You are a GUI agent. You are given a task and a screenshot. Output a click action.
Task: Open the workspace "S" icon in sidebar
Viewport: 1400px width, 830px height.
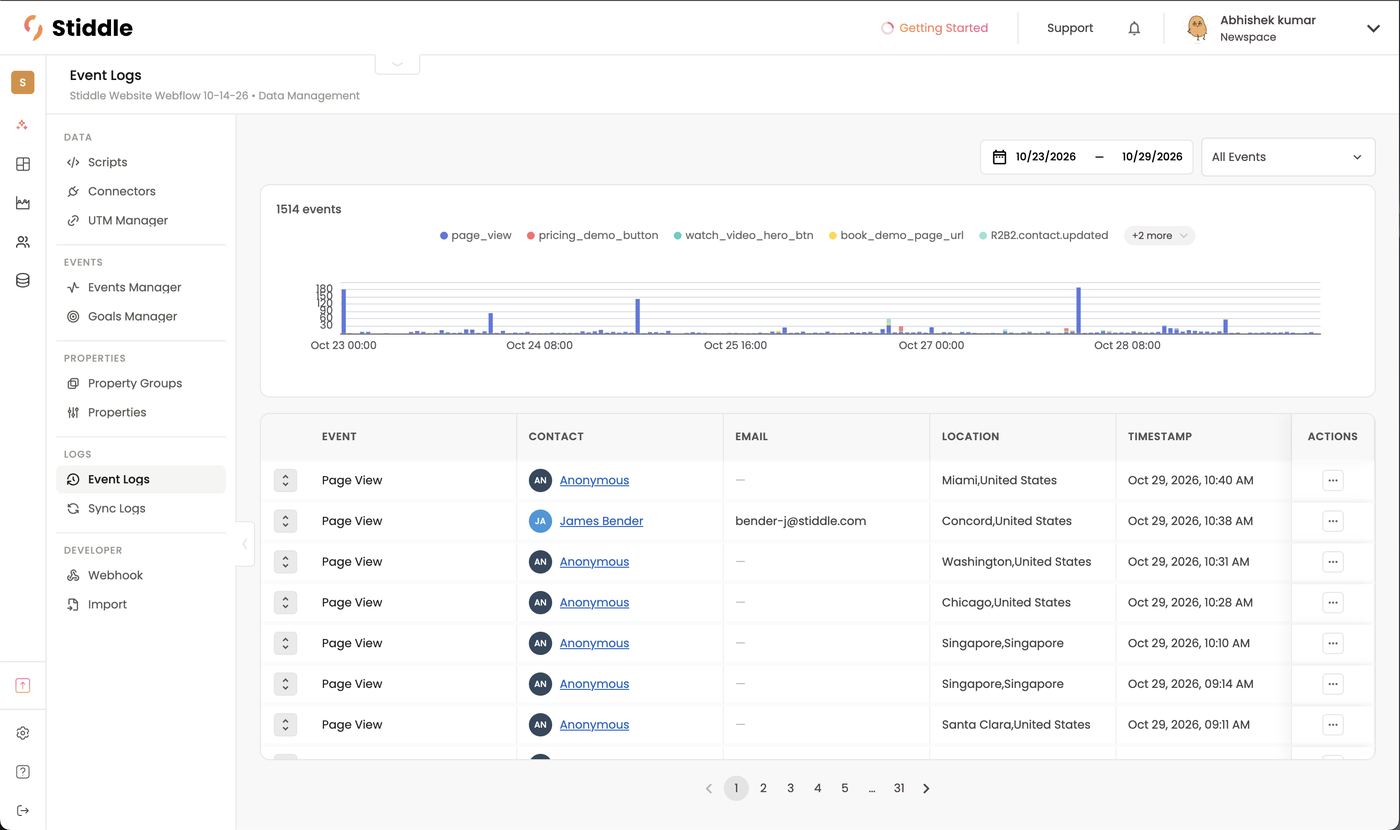pos(23,82)
